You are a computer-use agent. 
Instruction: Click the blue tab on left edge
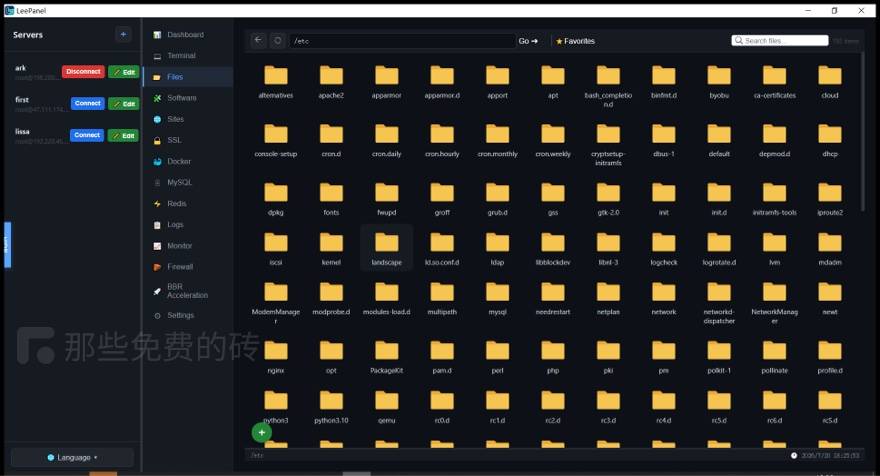point(7,245)
